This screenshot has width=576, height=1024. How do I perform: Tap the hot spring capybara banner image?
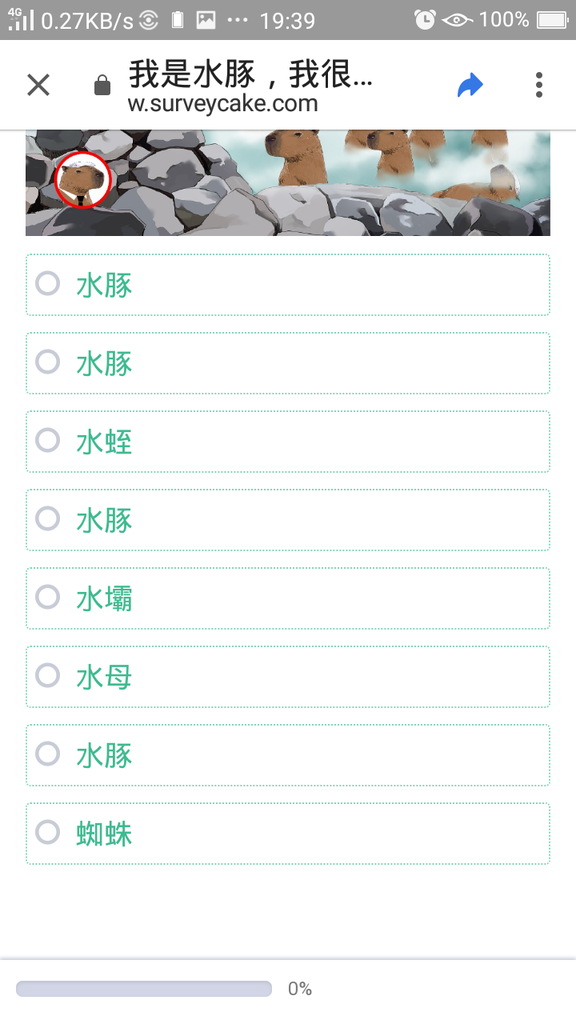(288, 183)
